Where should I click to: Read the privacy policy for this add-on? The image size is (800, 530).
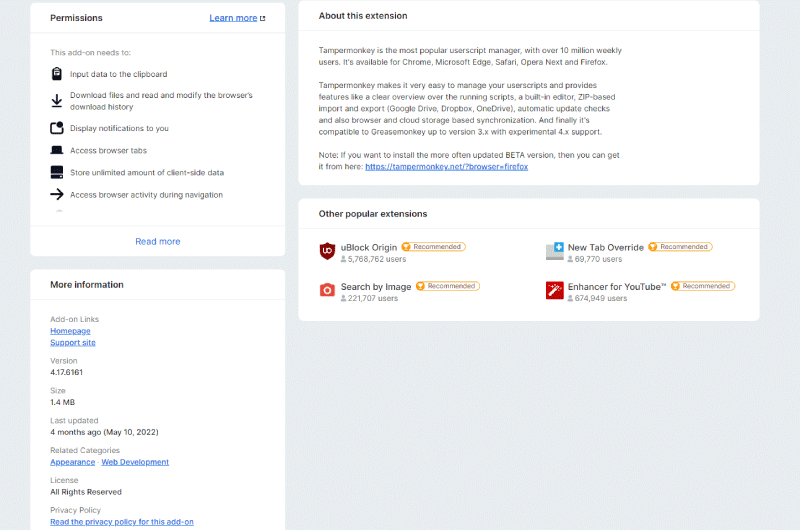pyautogui.click(x=122, y=522)
